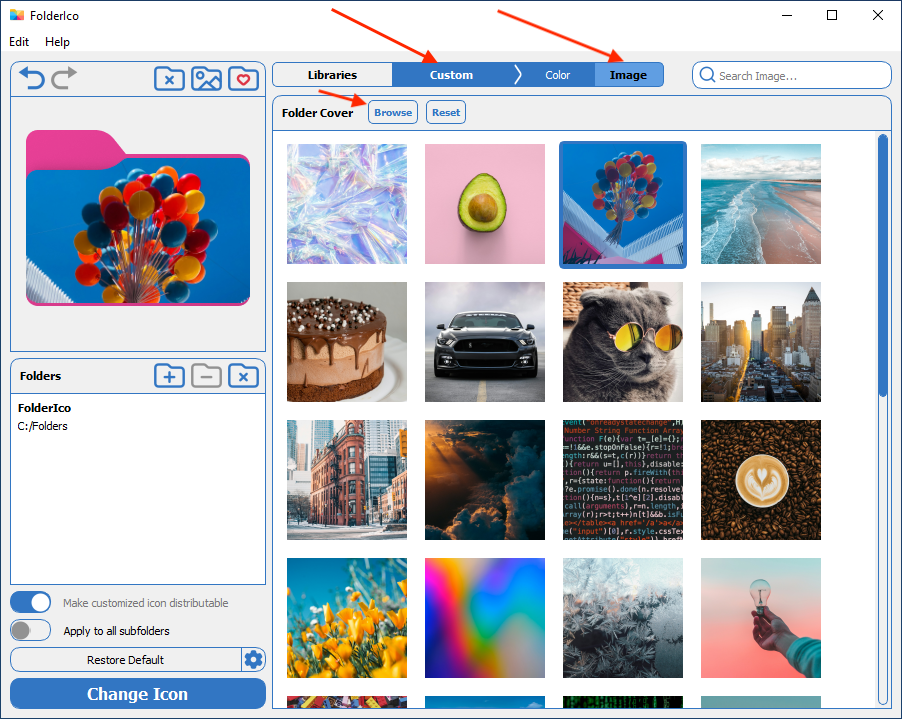Add a folder using the plus folder icon

point(169,376)
